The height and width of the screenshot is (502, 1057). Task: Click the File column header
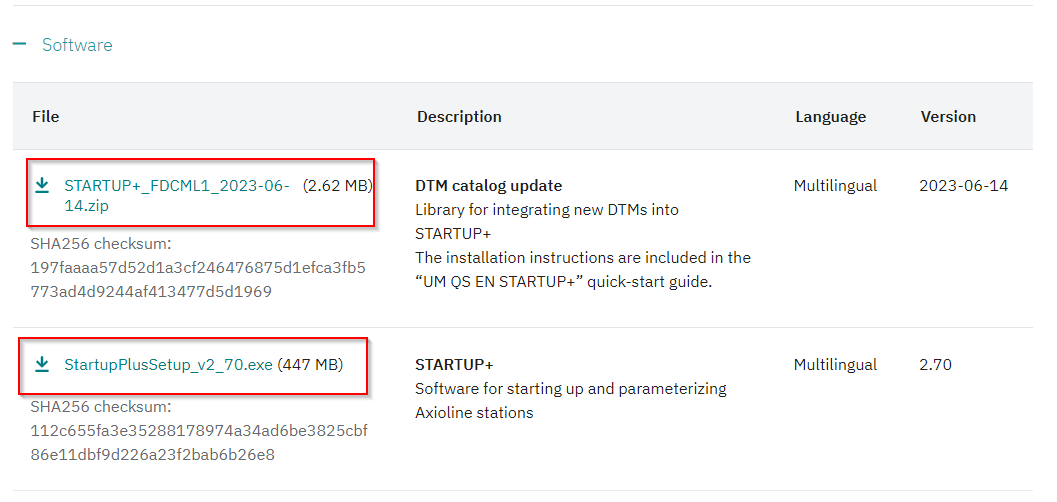pyautogui.click(x=46, y=117)
